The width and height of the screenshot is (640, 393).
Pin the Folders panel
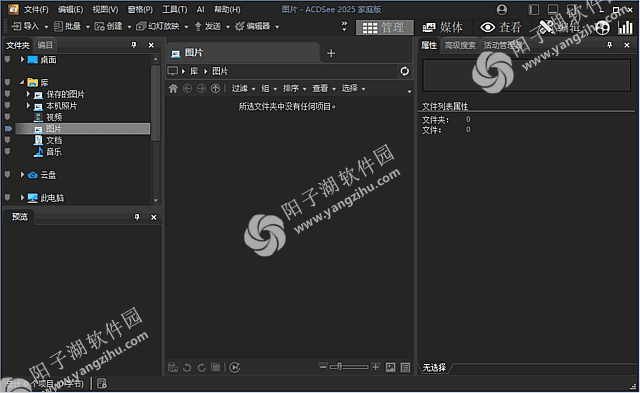coord(134,45)
